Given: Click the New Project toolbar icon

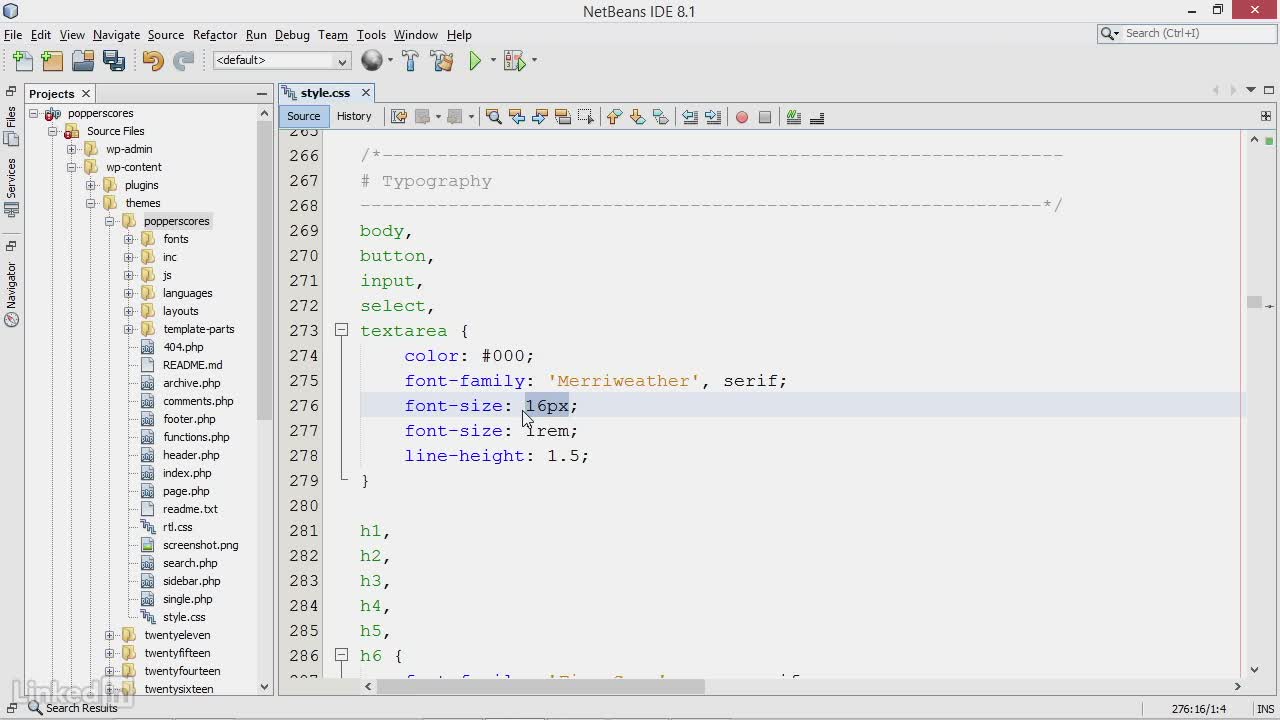Looking at the screenshot, I should (x=52, y=61).
